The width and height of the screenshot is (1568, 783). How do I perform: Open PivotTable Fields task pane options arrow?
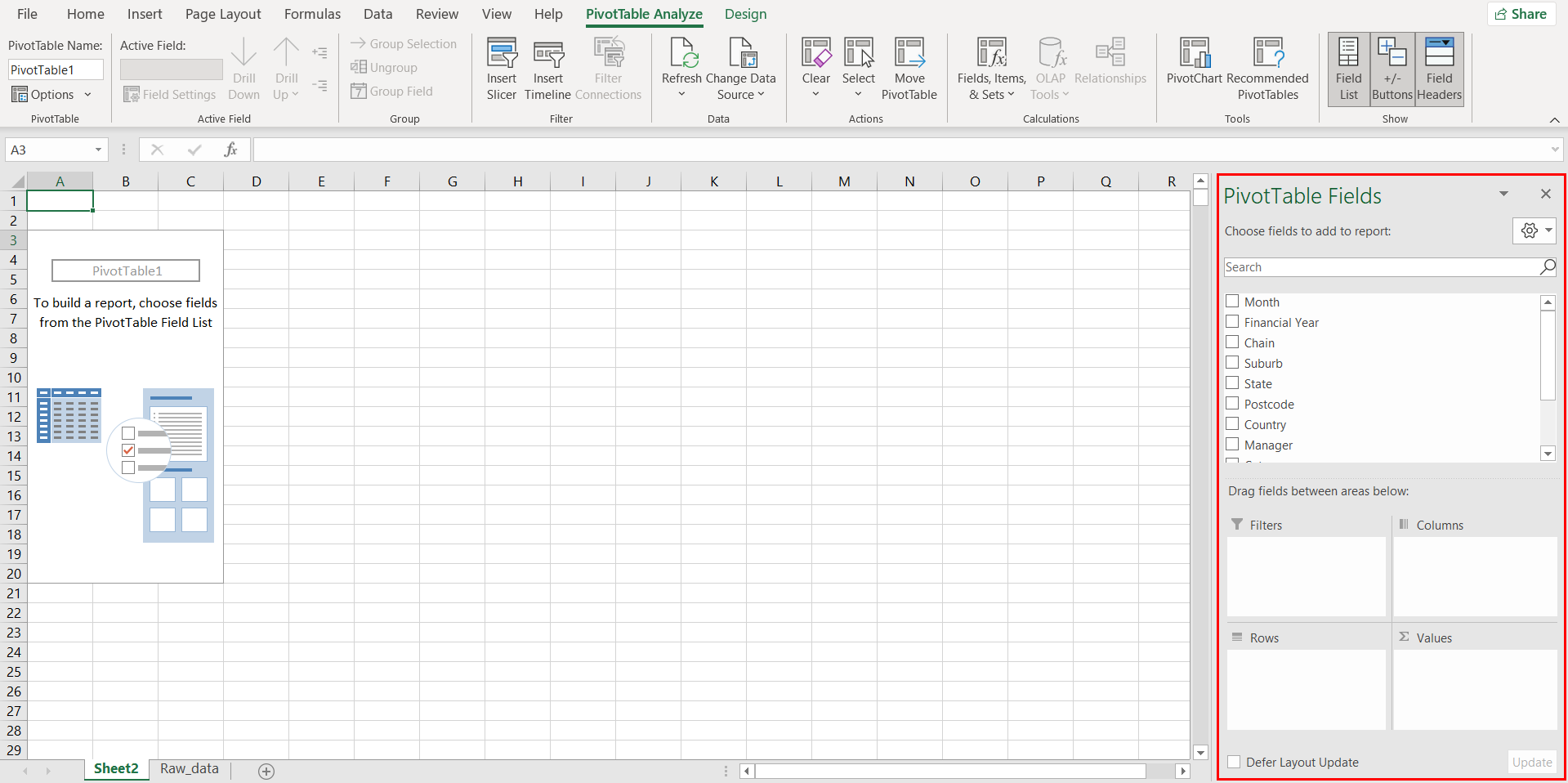coord(1503,194)
